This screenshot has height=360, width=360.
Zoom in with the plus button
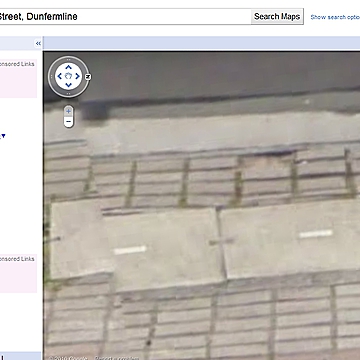coord(68,111)
